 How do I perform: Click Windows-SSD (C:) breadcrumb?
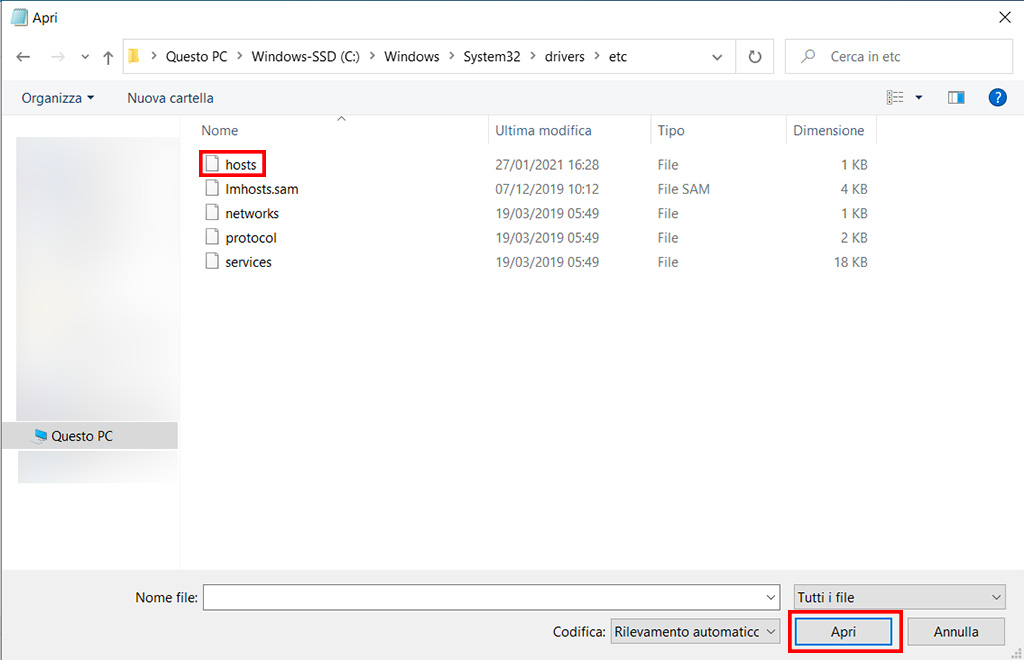pos(306,57)
